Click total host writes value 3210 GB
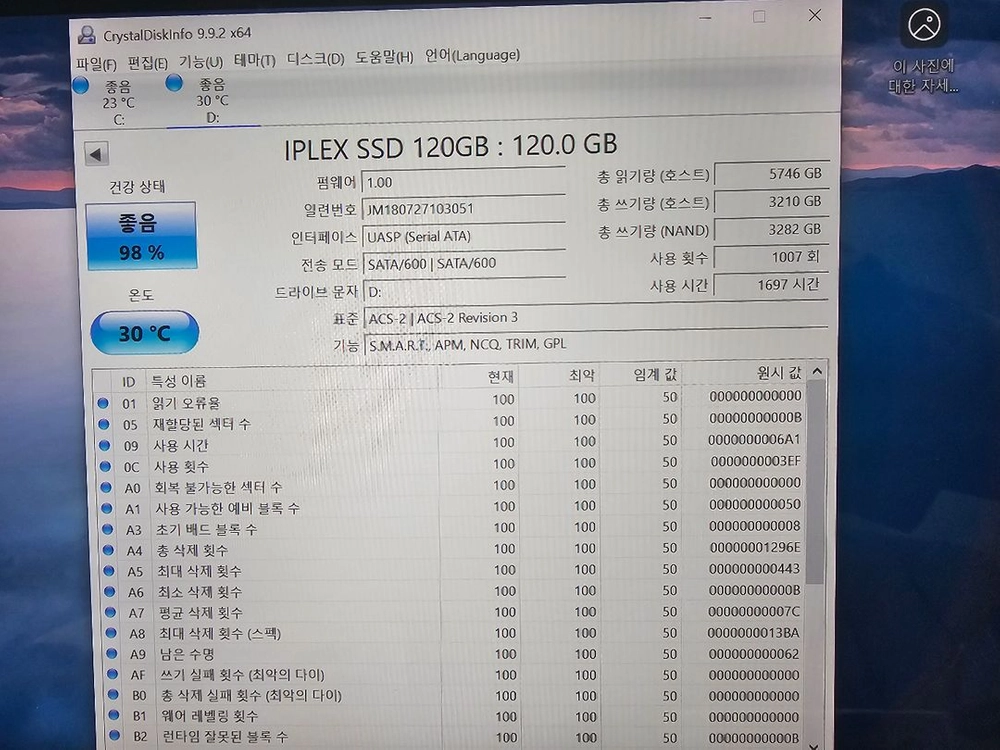The width and height of the screenshot is (1000, 750). [772, 202]
